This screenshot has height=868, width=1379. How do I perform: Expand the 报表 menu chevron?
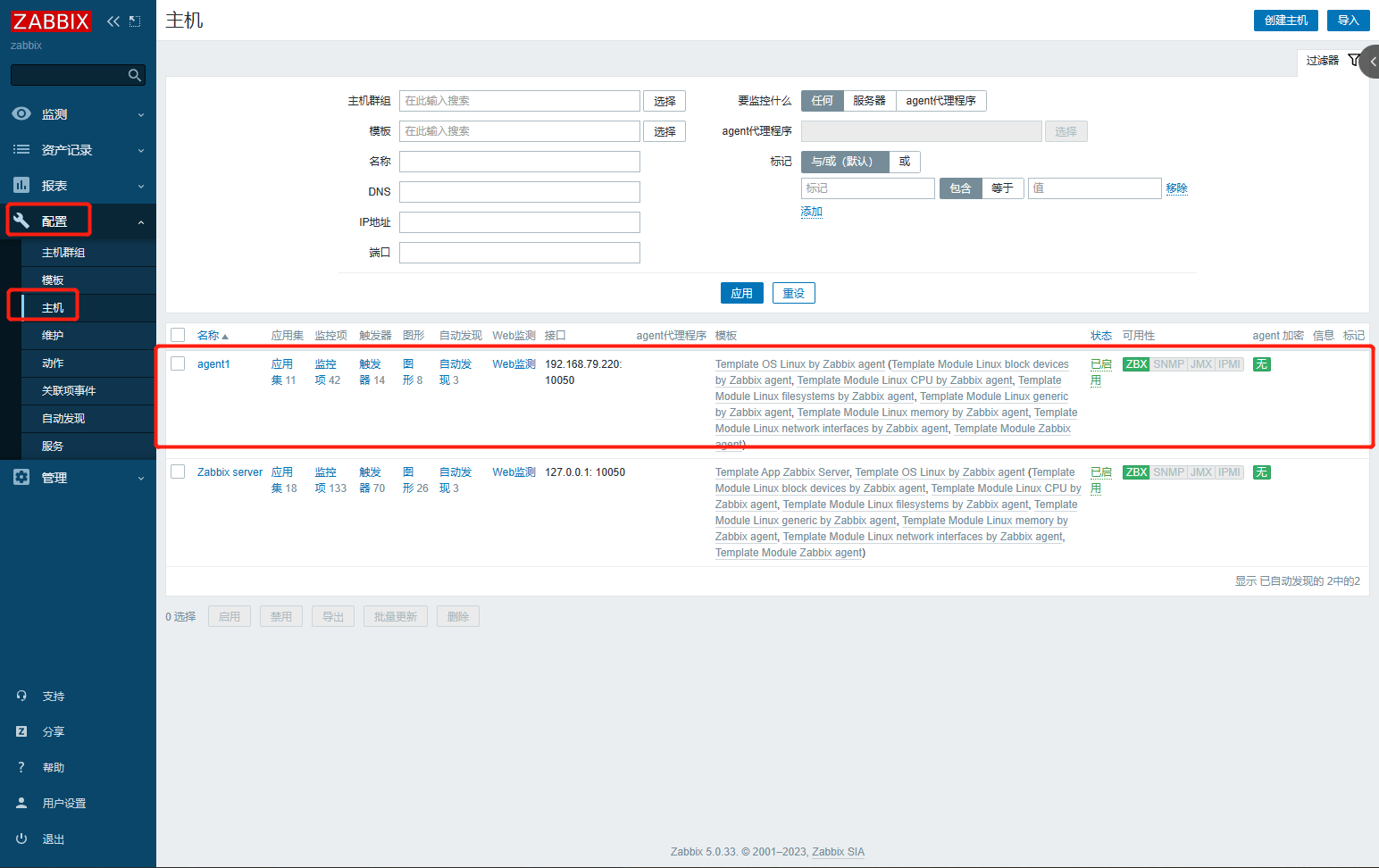pyautogui.click(x=141, y=187)
